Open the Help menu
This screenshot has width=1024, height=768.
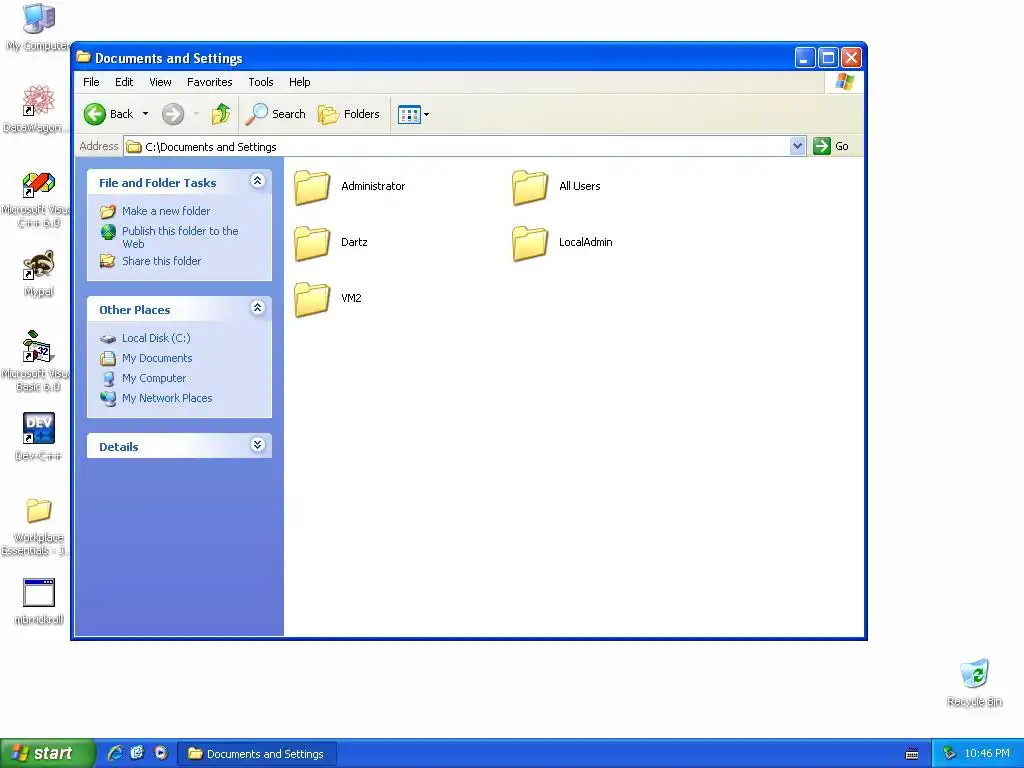(x=300, y=82)
